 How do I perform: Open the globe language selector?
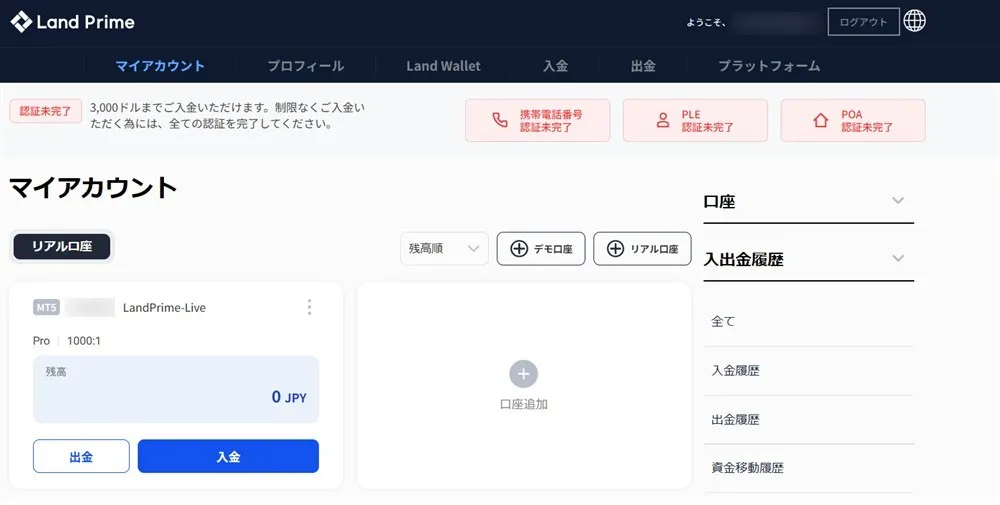pyautogui.click(x=915, y=21)
